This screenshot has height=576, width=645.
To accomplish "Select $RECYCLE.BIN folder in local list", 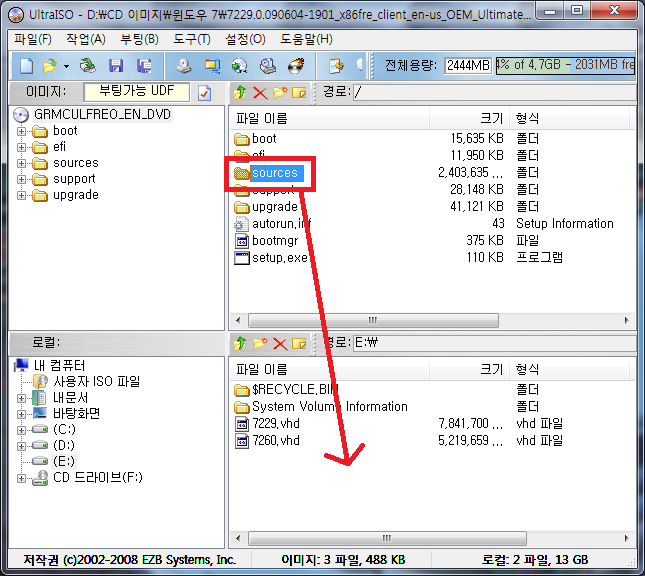I will point(295,390).
